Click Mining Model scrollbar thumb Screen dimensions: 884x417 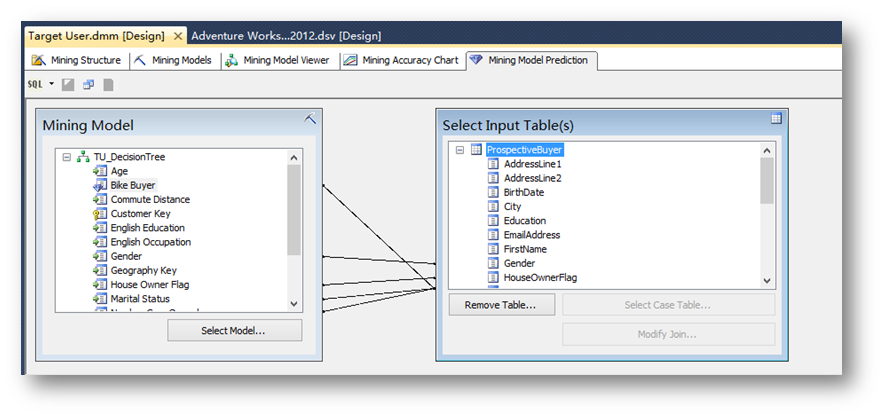[x=294, y=210]
